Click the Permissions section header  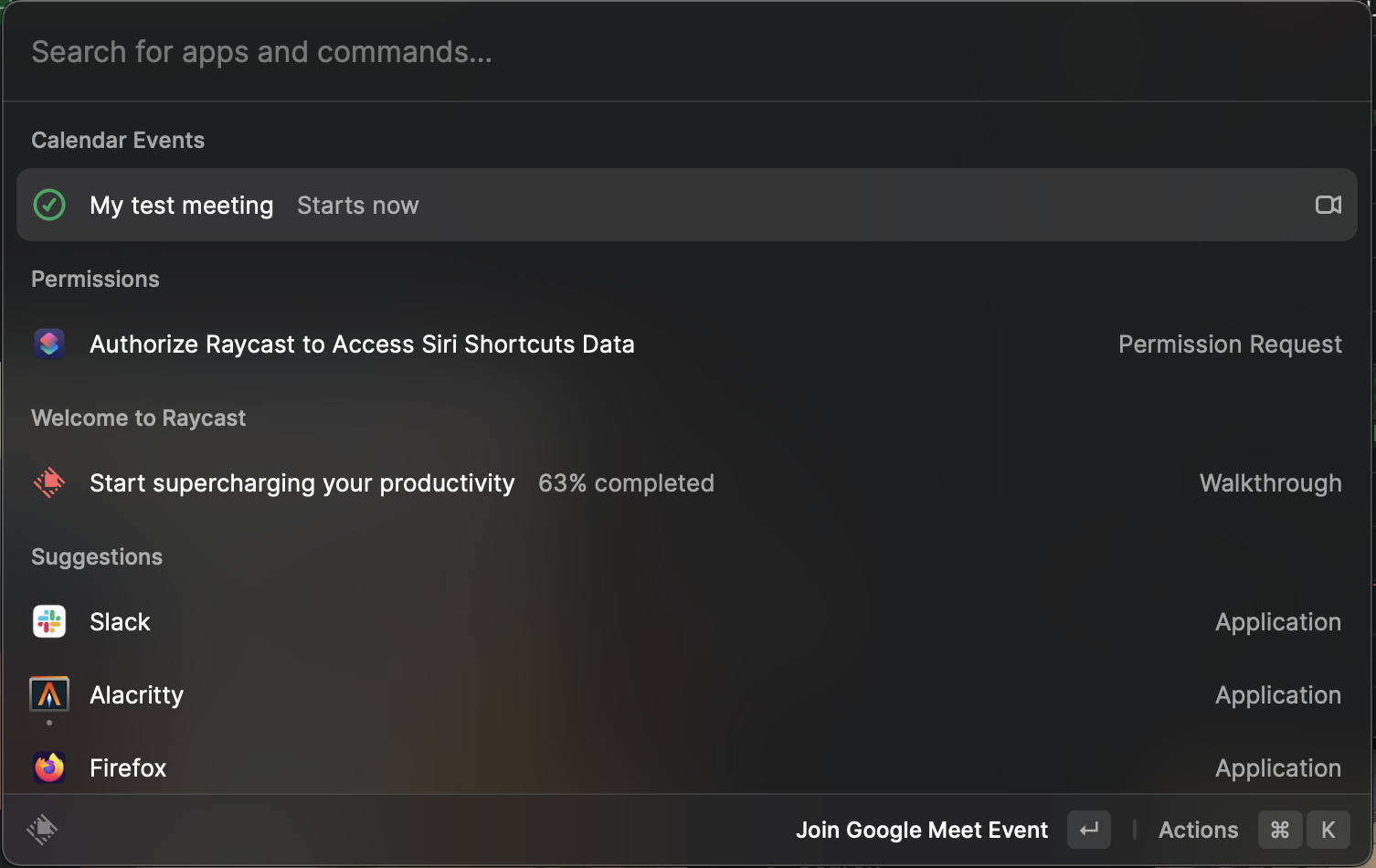(x=95, y=279)
